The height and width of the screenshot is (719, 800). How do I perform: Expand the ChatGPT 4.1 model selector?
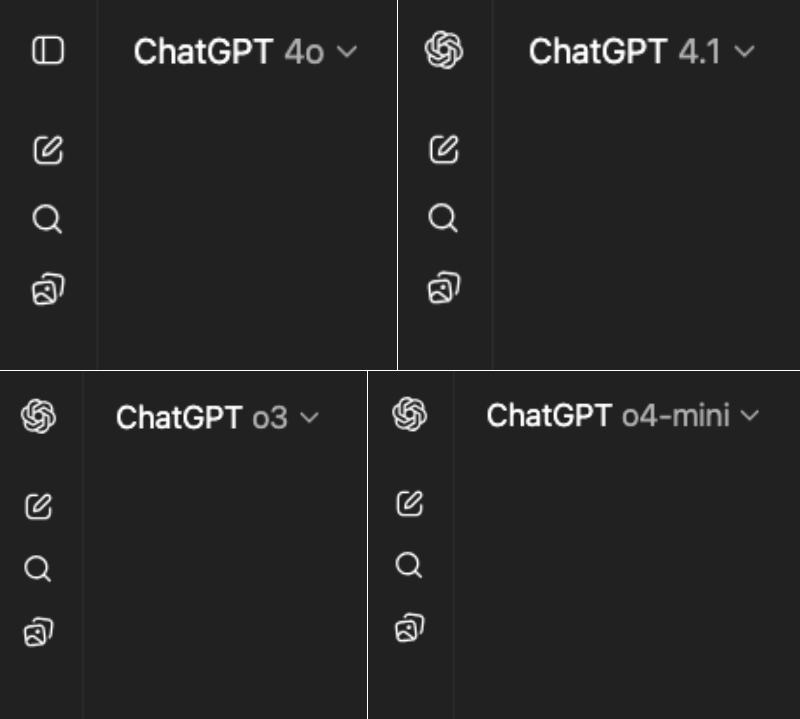pos(642,51)
